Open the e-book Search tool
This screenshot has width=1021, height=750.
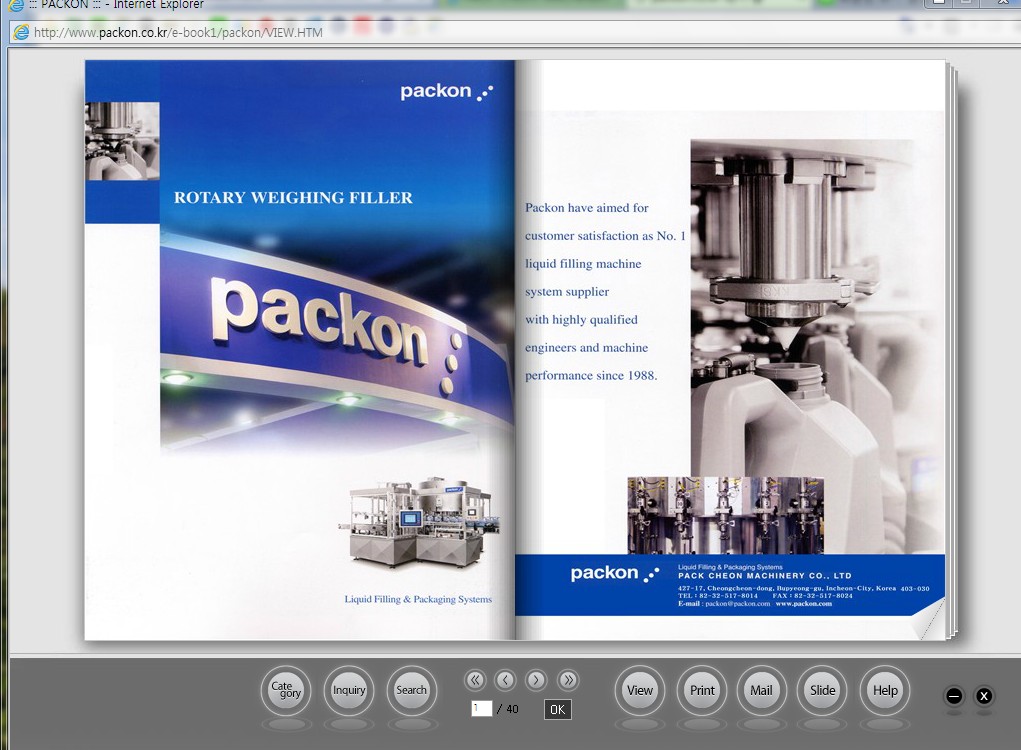(411, 690)
